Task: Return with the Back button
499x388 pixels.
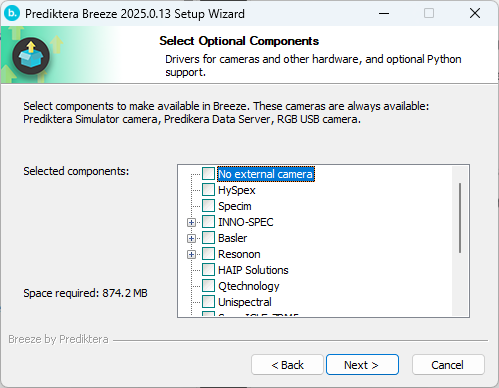Action: click(287, 365)
